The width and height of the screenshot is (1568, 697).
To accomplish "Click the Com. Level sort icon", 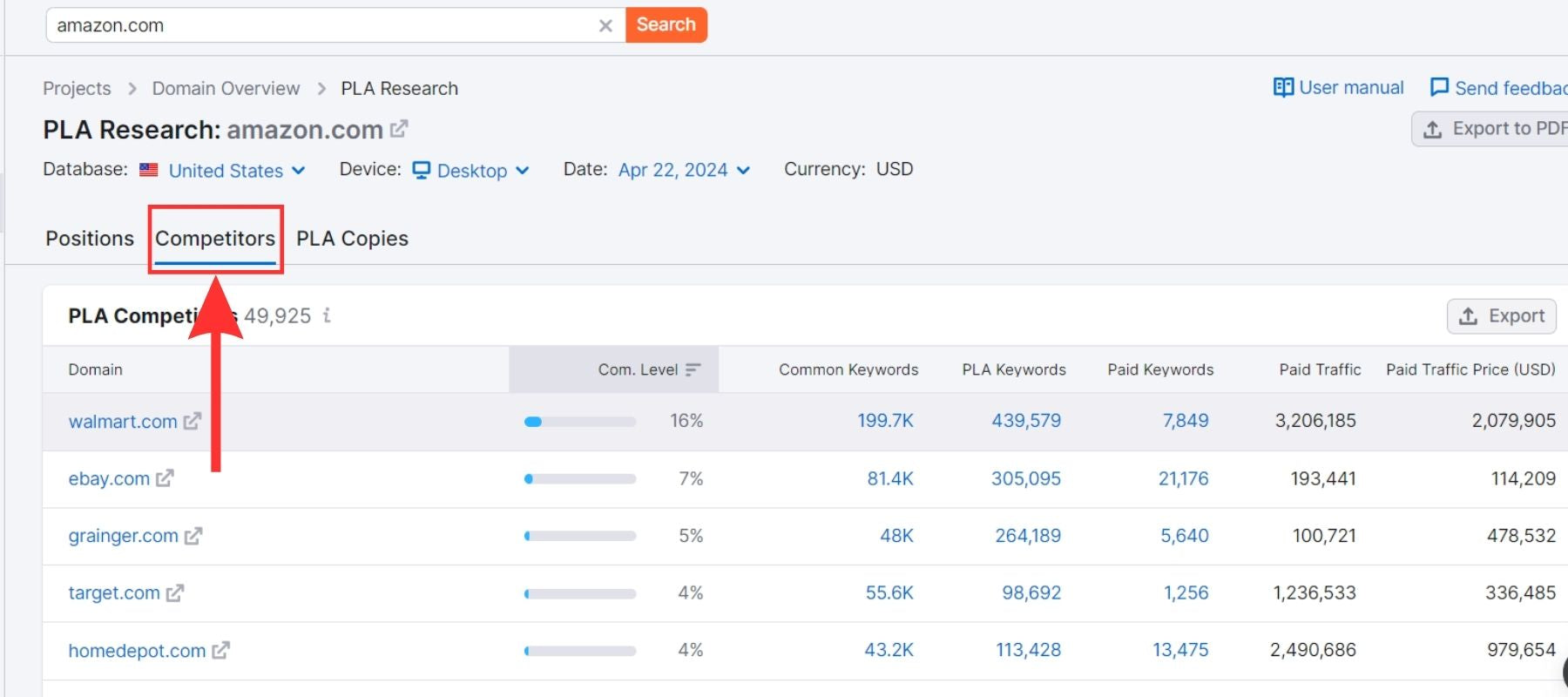I will (693, 369).
